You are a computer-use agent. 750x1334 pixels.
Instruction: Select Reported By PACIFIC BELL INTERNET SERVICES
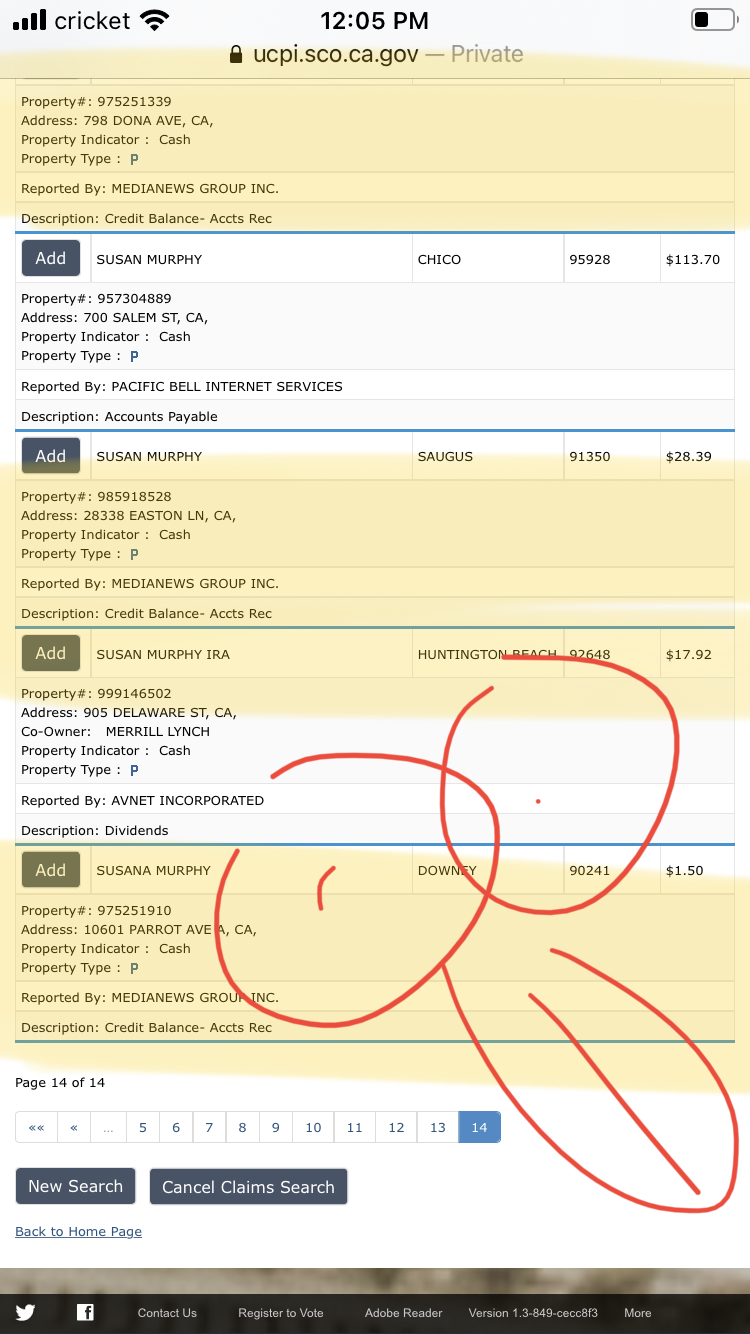pyautogui.click(x=182, y=386)
